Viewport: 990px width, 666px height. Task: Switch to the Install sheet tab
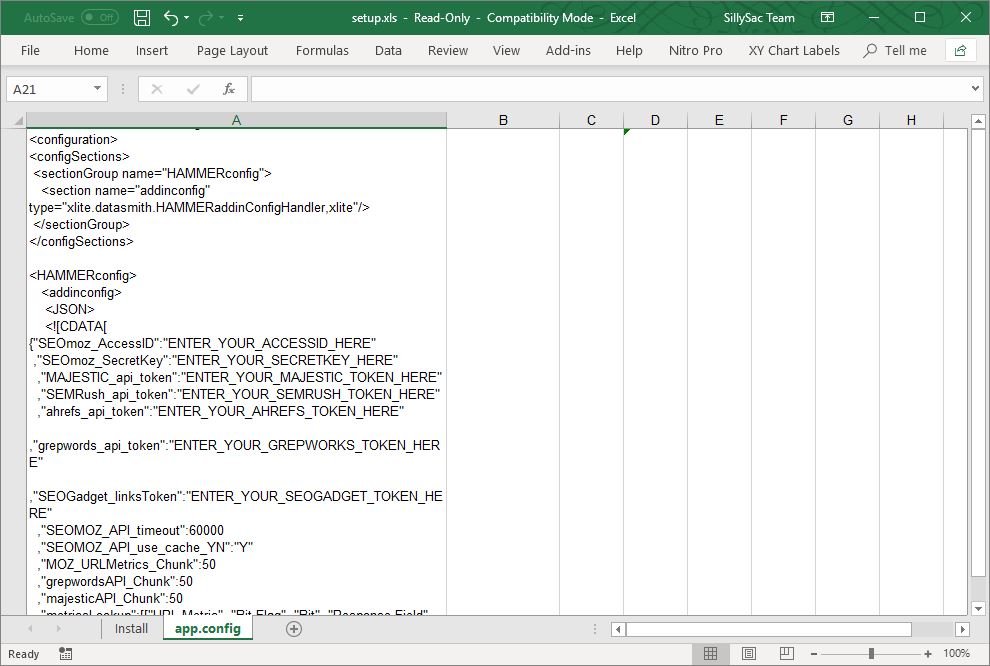click(131, 629)
